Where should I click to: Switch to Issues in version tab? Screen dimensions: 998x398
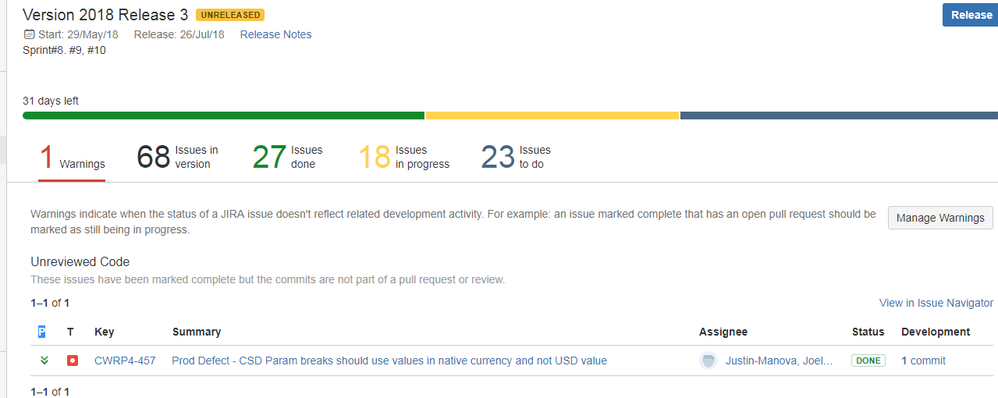point(178,157)
